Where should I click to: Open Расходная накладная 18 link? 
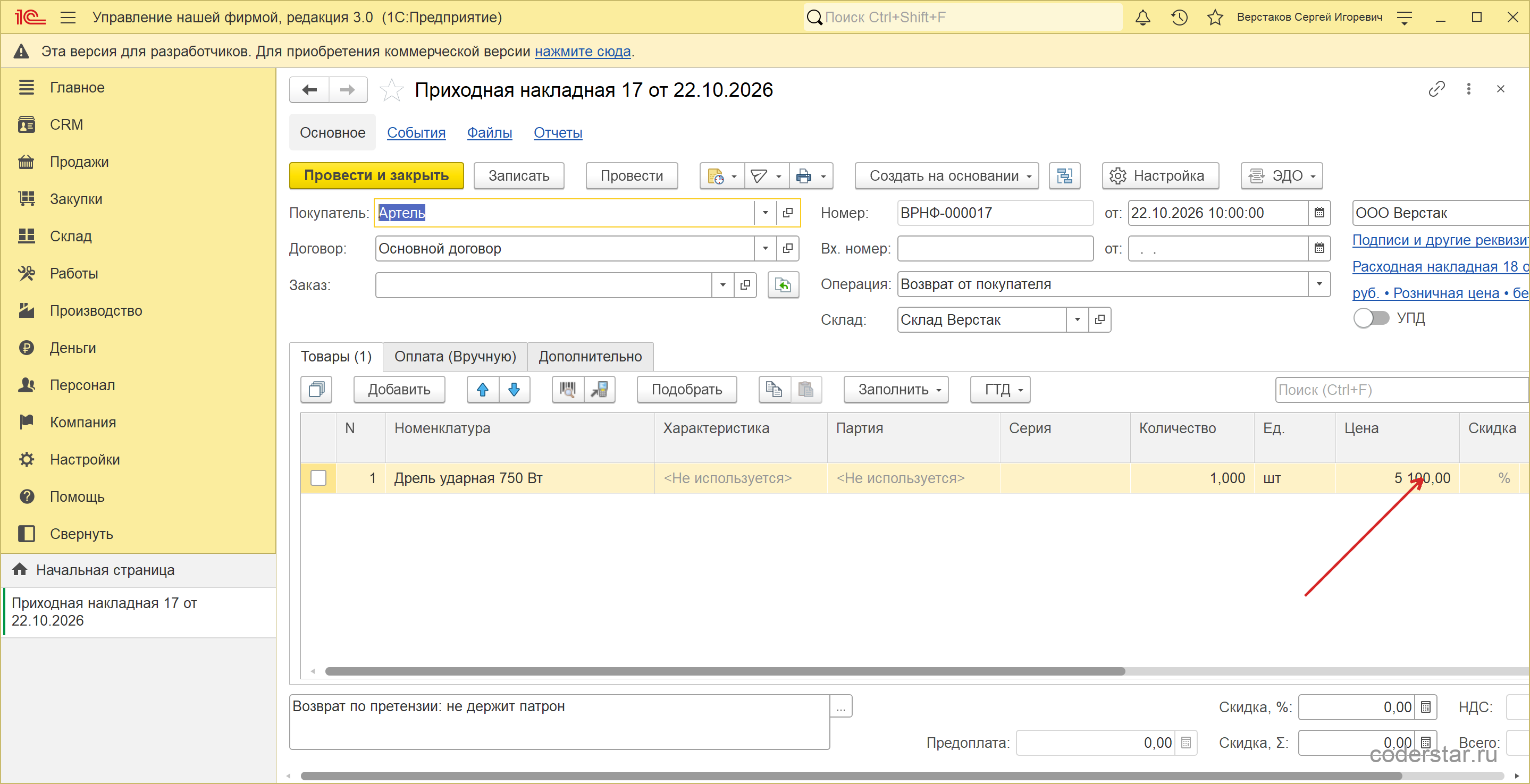coord(1440,267)
